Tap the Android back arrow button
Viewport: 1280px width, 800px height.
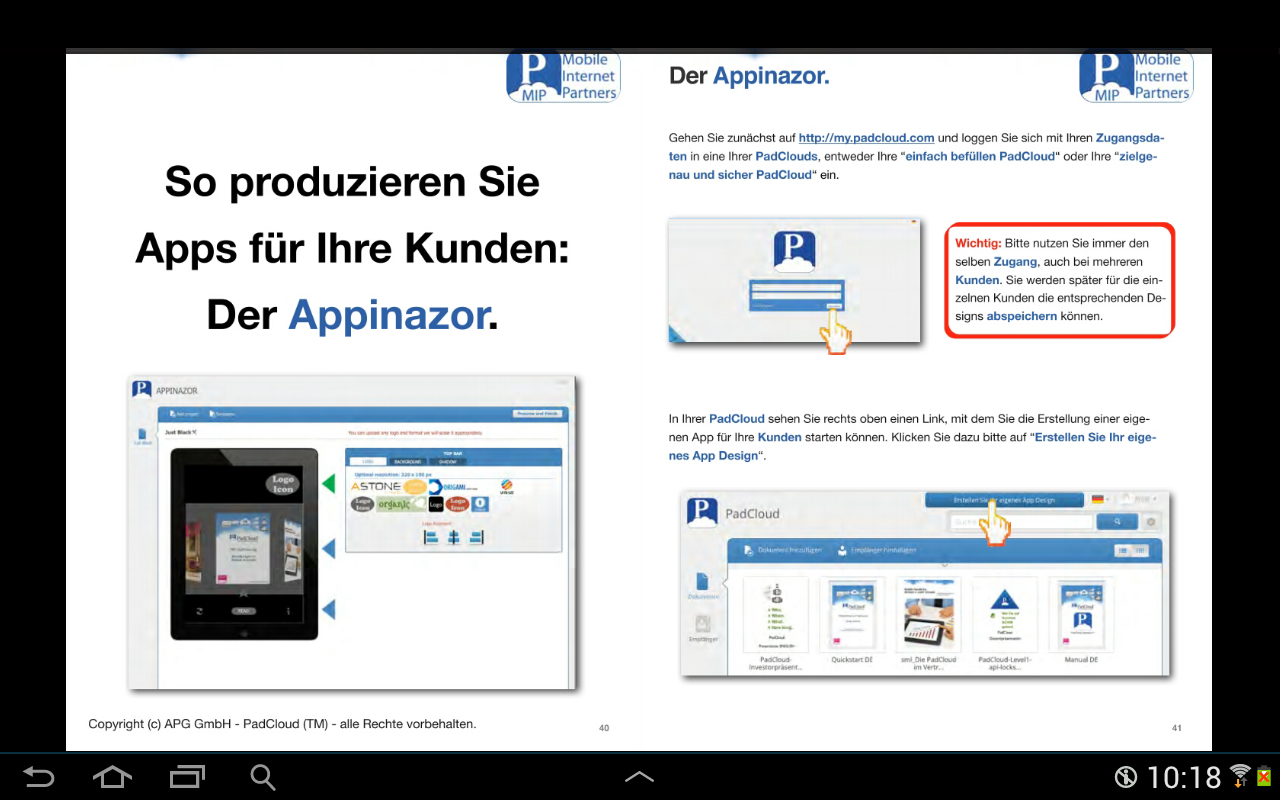coord(39,776)
